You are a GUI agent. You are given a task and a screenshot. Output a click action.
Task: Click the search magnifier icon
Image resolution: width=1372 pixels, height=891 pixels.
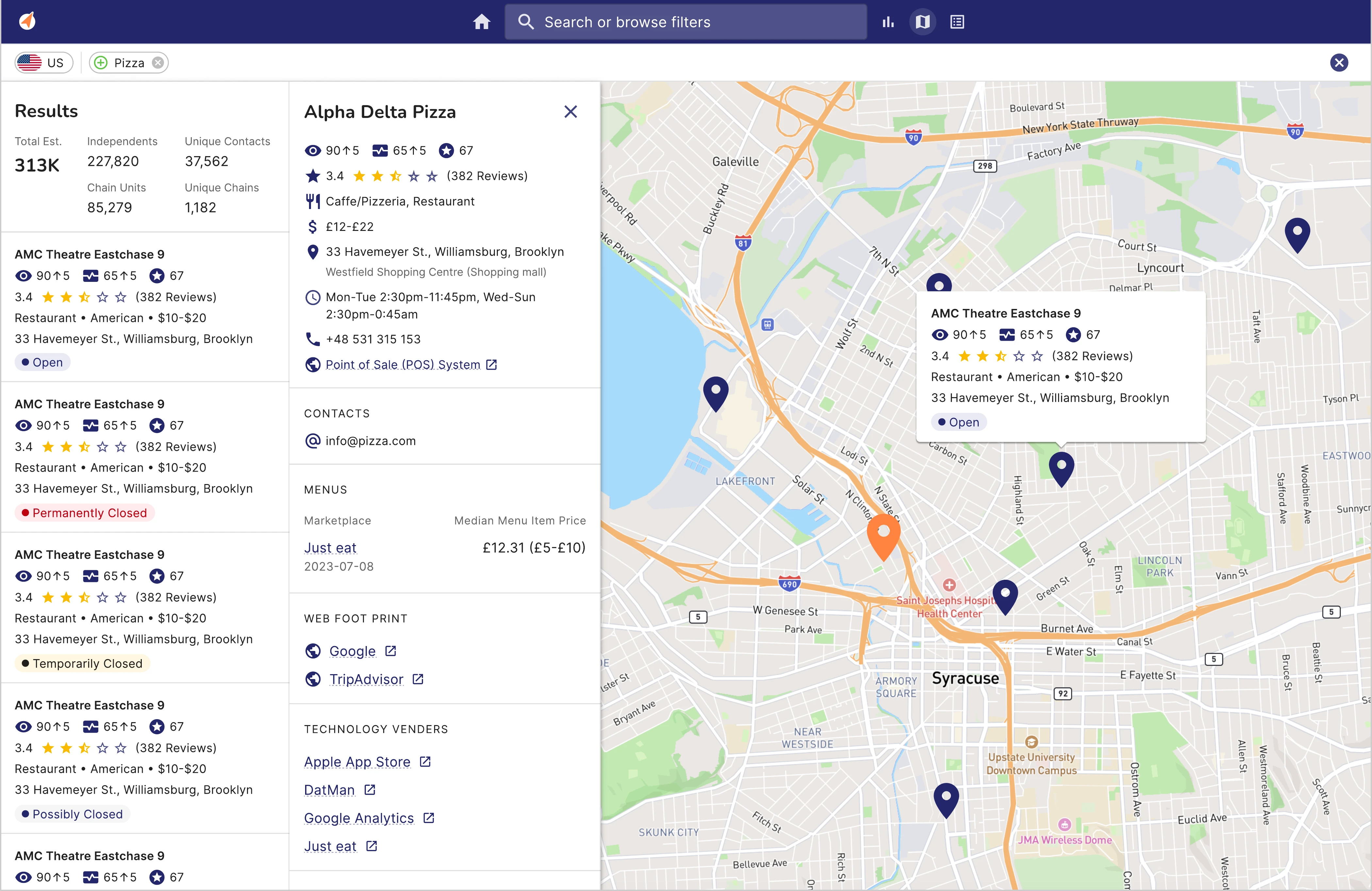click(526, 22)
